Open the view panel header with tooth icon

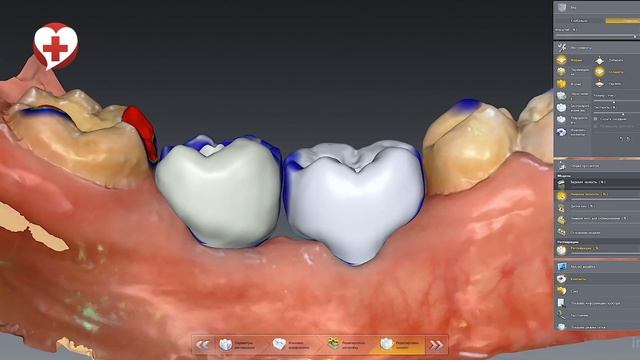(x=597, y=7)
